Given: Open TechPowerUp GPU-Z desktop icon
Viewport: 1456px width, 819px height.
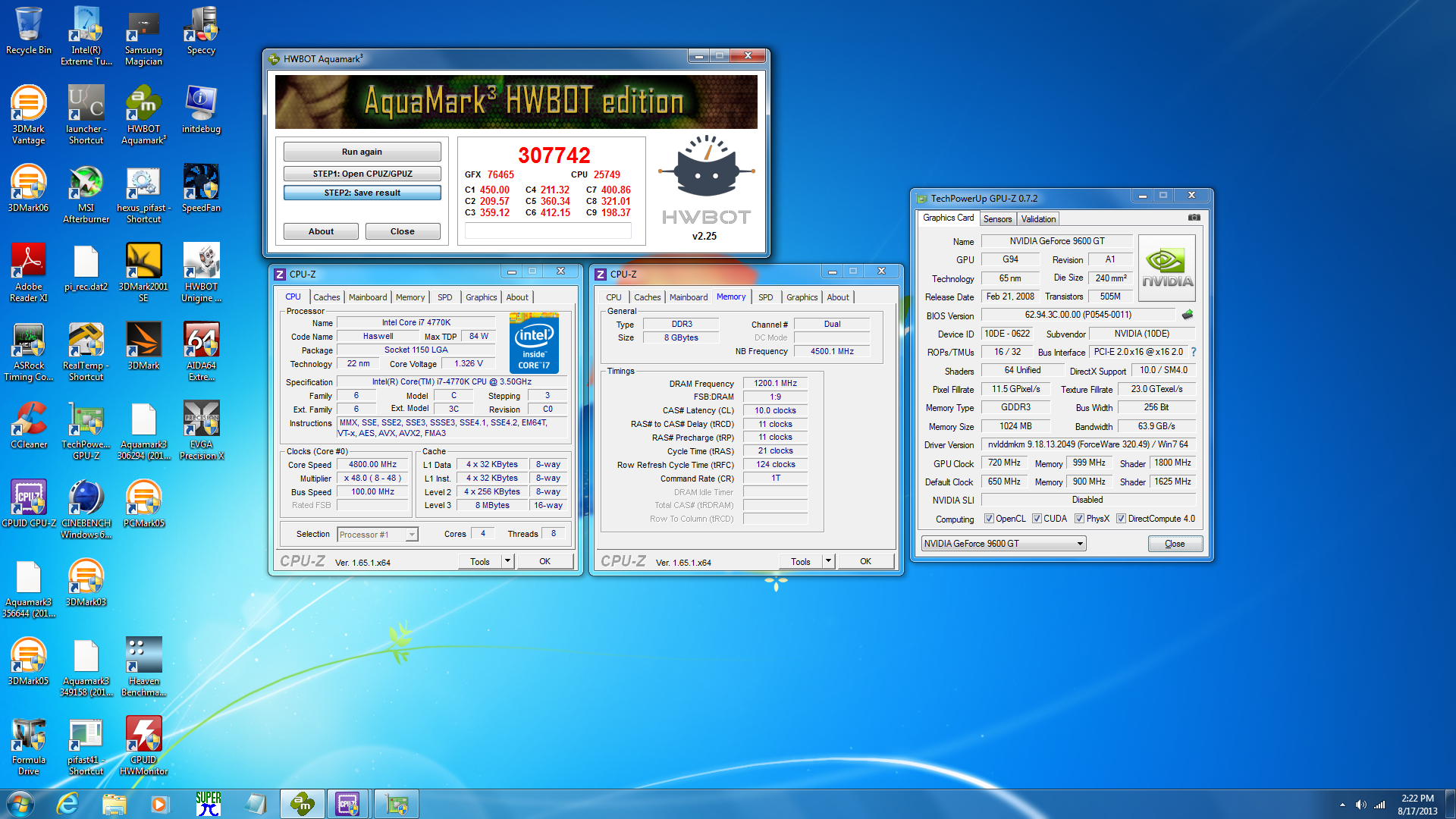Looking at the screenshot, I should click(x=86, y=430).
